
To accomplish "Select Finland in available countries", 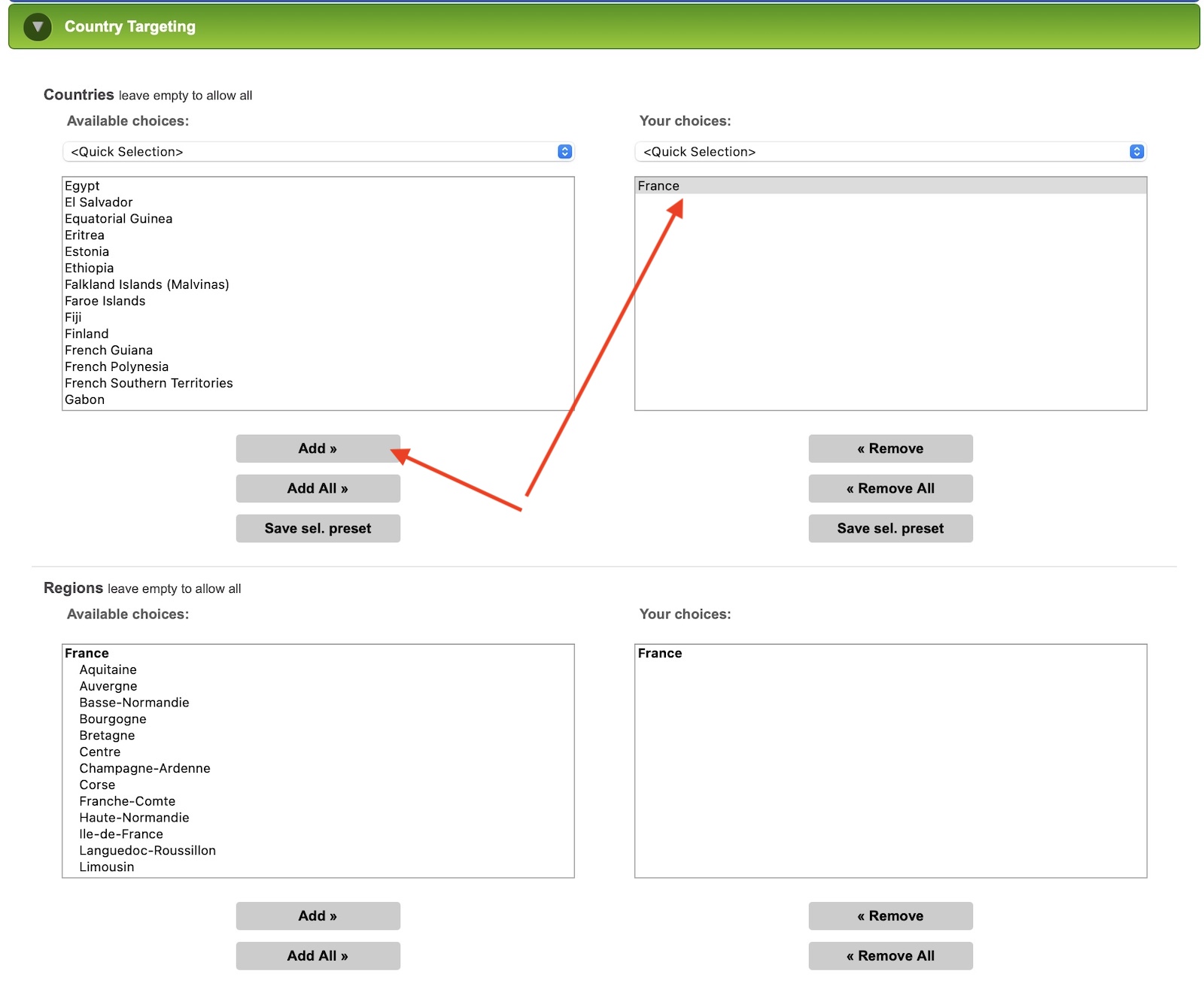I will coord(87,334).
